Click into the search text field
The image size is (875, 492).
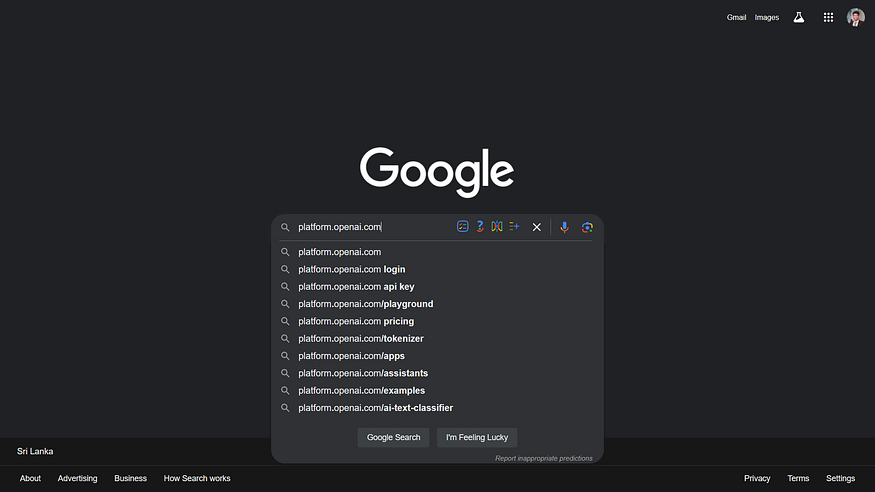(x=374, y=227)
